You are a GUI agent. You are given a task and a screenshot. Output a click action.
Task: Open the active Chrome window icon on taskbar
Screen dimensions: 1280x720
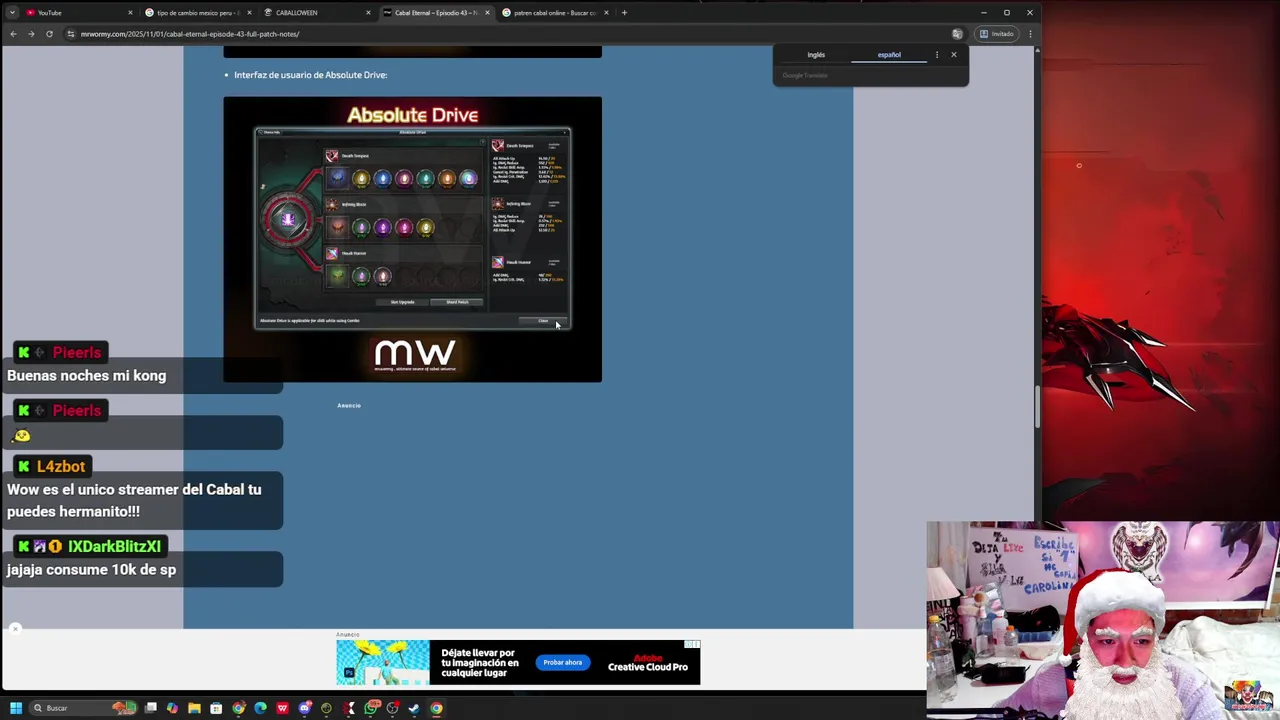(x=436, y=708)
